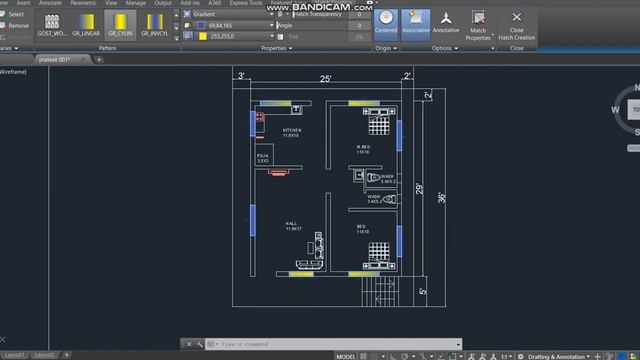Click the annotation auto-scale icon
The image size is (640, 360).
[x=482, y=357]
